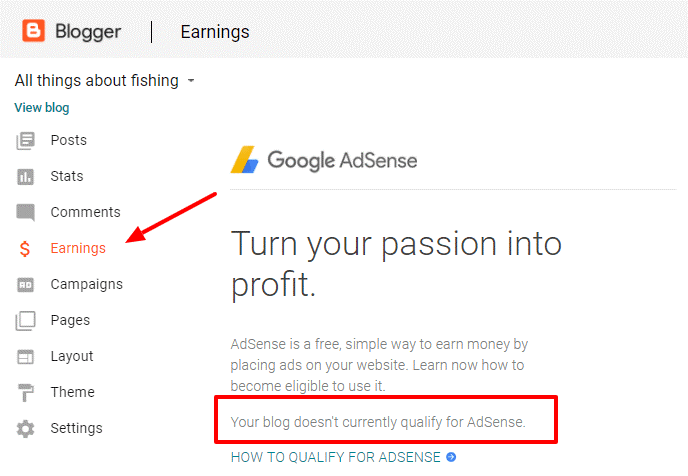Click the Campaigns AD icon
Screen dimensions: 688x476
pyautogui.click(x=25, y=285)
